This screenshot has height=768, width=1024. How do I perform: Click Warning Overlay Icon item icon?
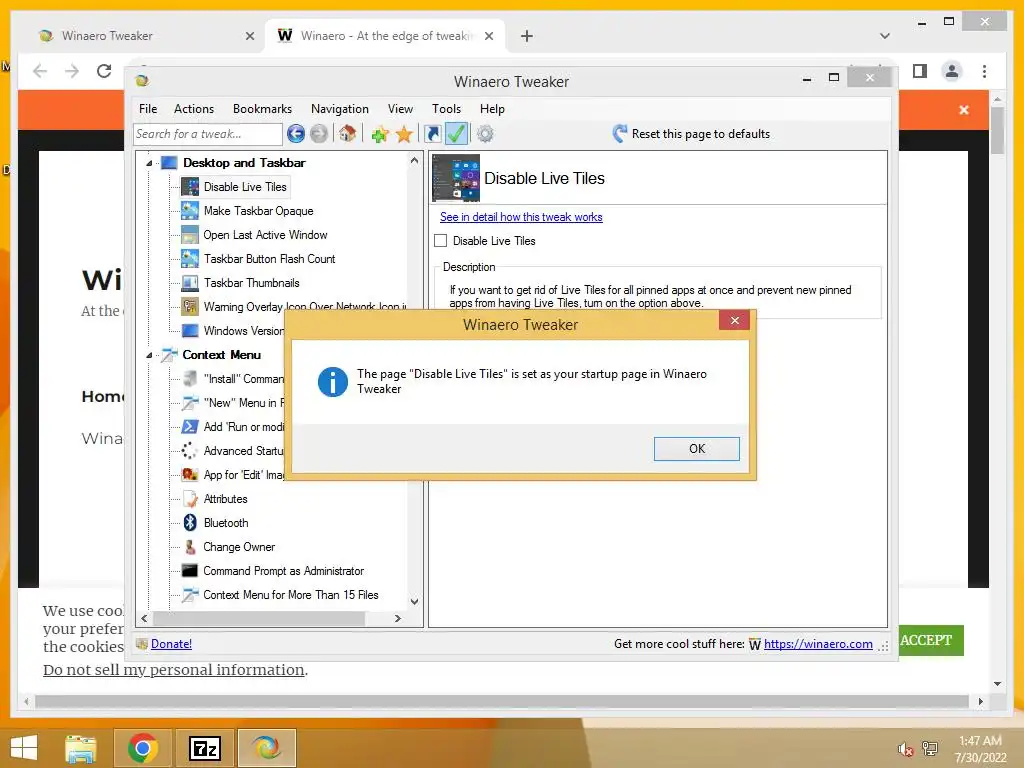[190, 306]
